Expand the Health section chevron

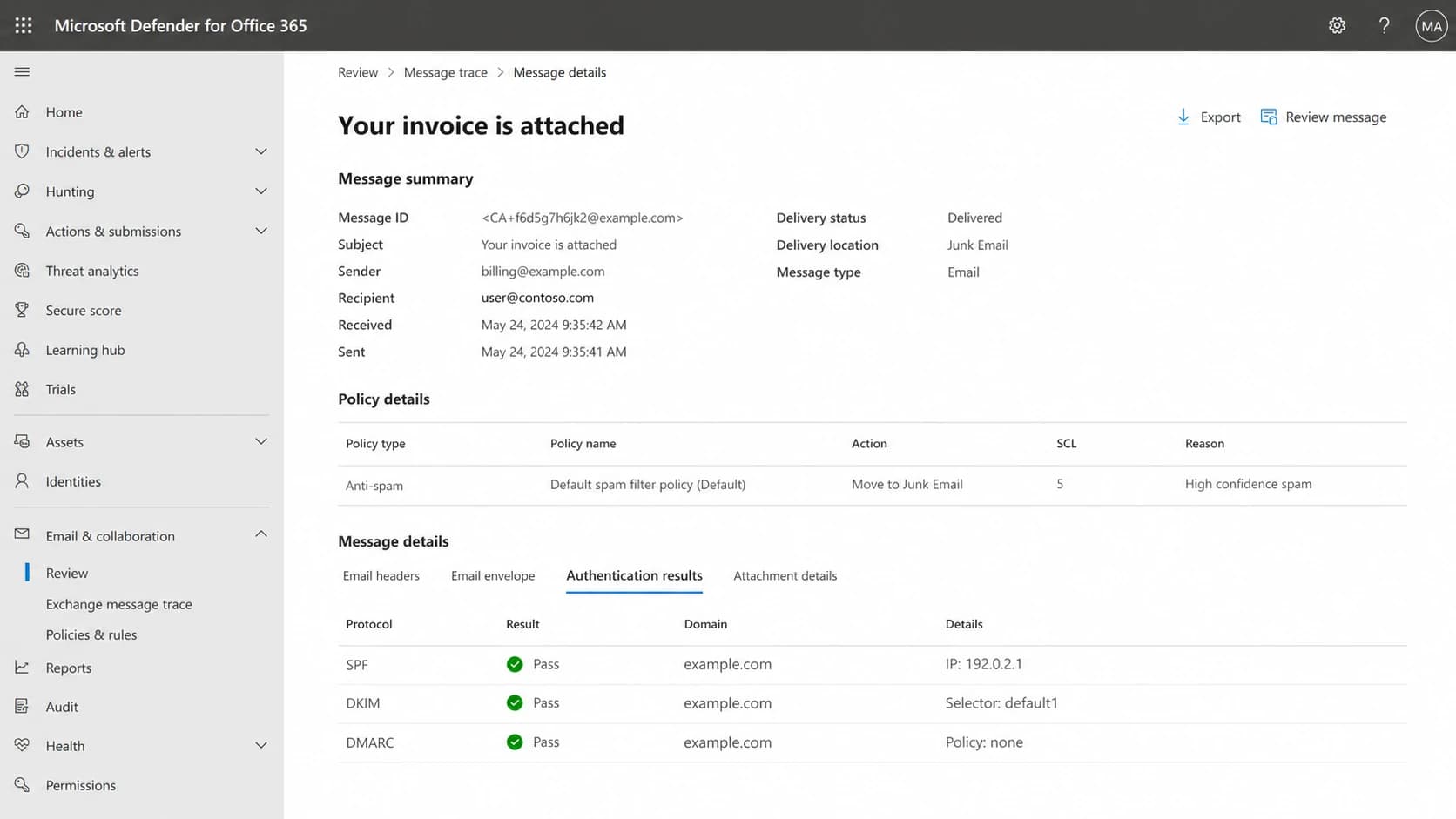[x=261, y=745]
